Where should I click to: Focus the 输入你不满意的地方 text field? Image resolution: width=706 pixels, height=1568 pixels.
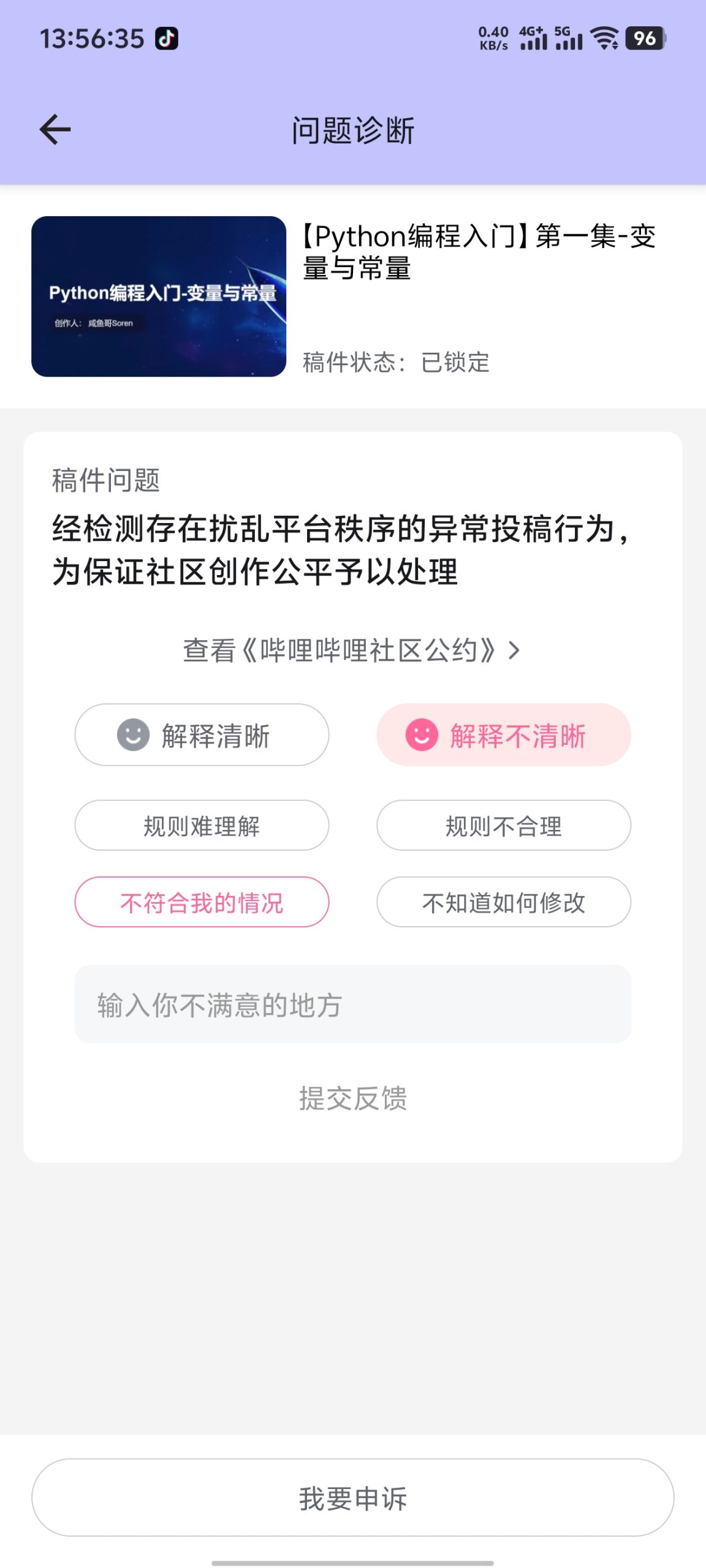pyautogui.click(x=353, y=1004)
